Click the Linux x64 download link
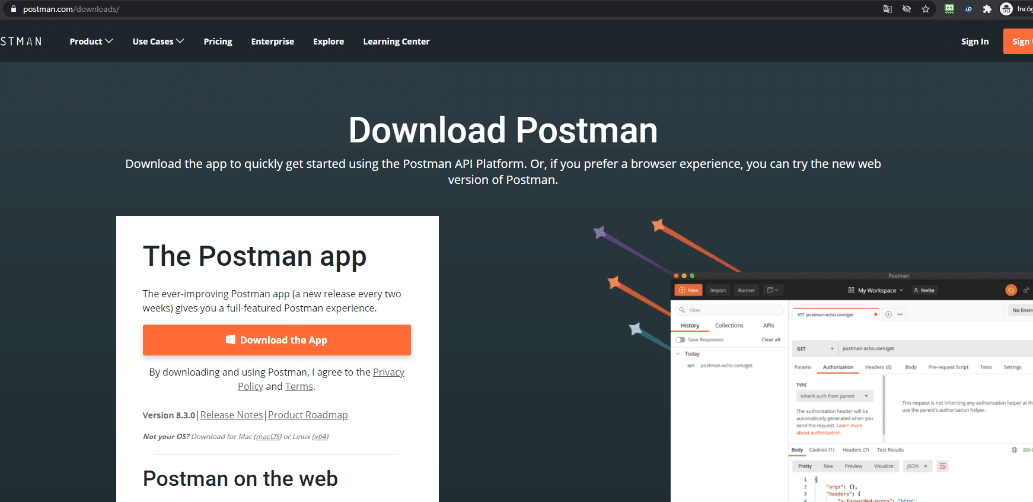 point(320,437)
